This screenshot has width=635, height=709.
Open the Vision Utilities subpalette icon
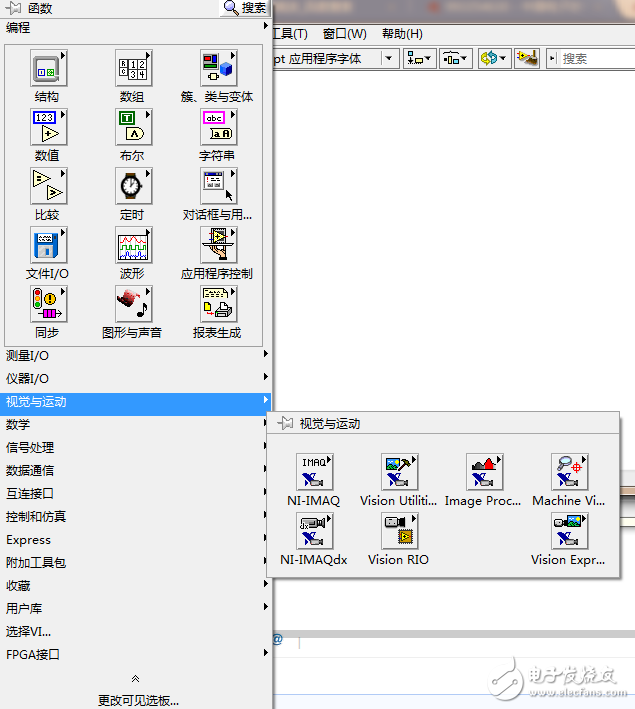tap(399, 472)
